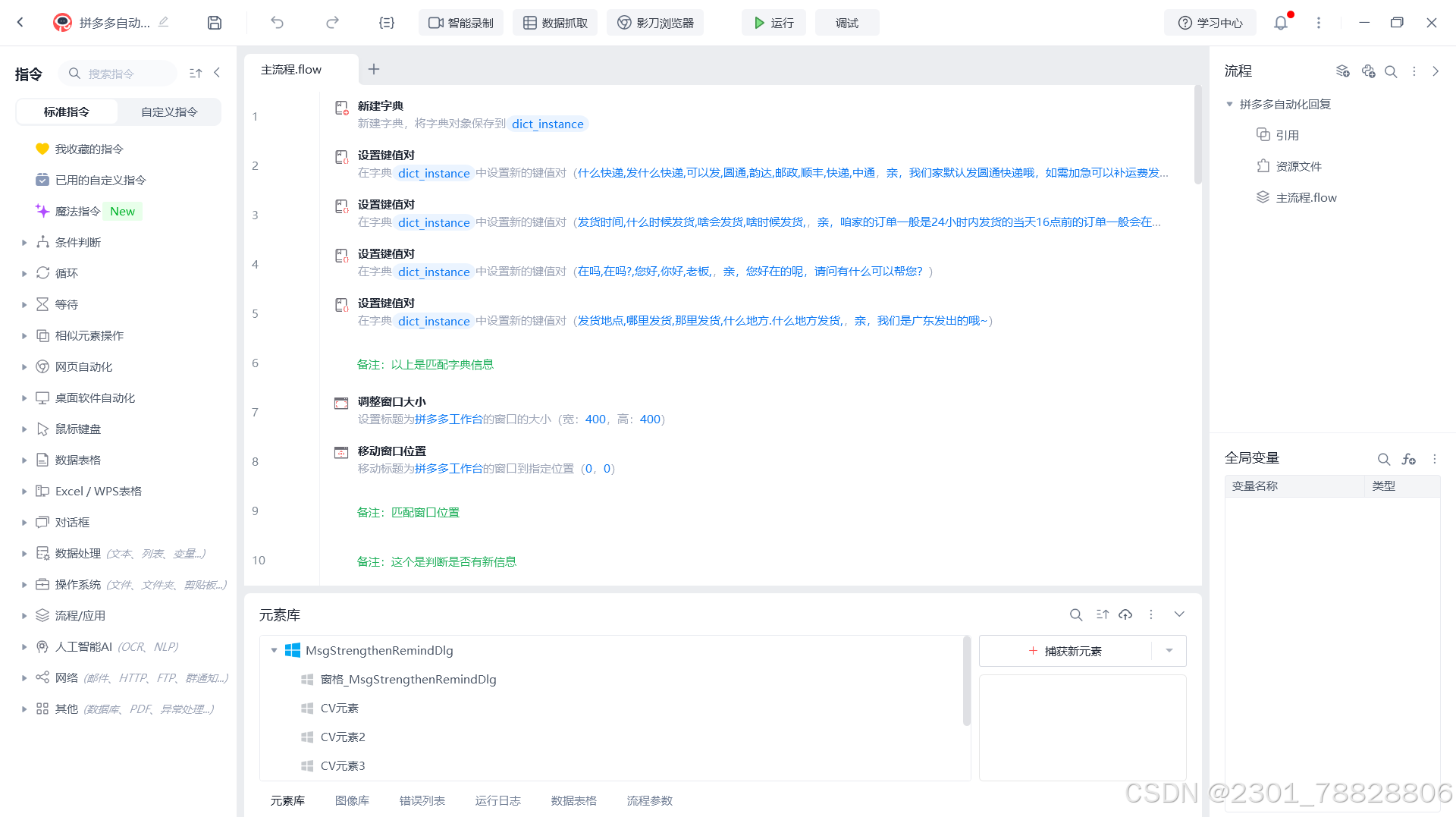The image size is (1456, 817).
Task: Click the 调试 debug button
Action: point(847,23)
